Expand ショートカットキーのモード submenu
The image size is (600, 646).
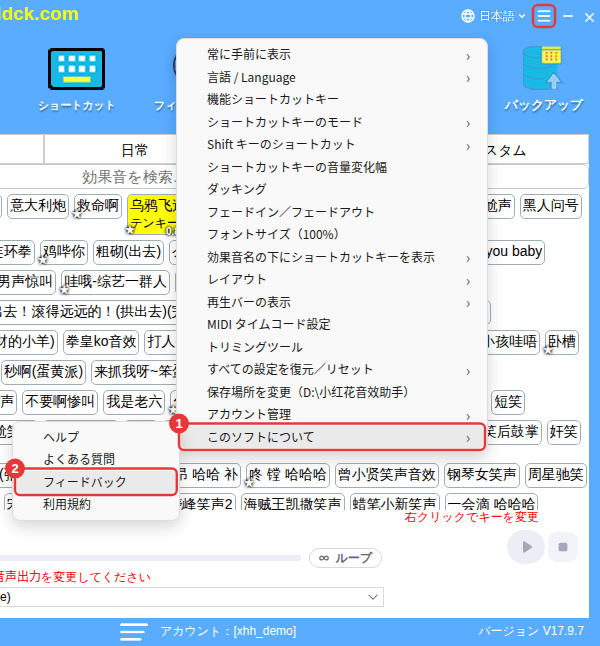[333, 122]
